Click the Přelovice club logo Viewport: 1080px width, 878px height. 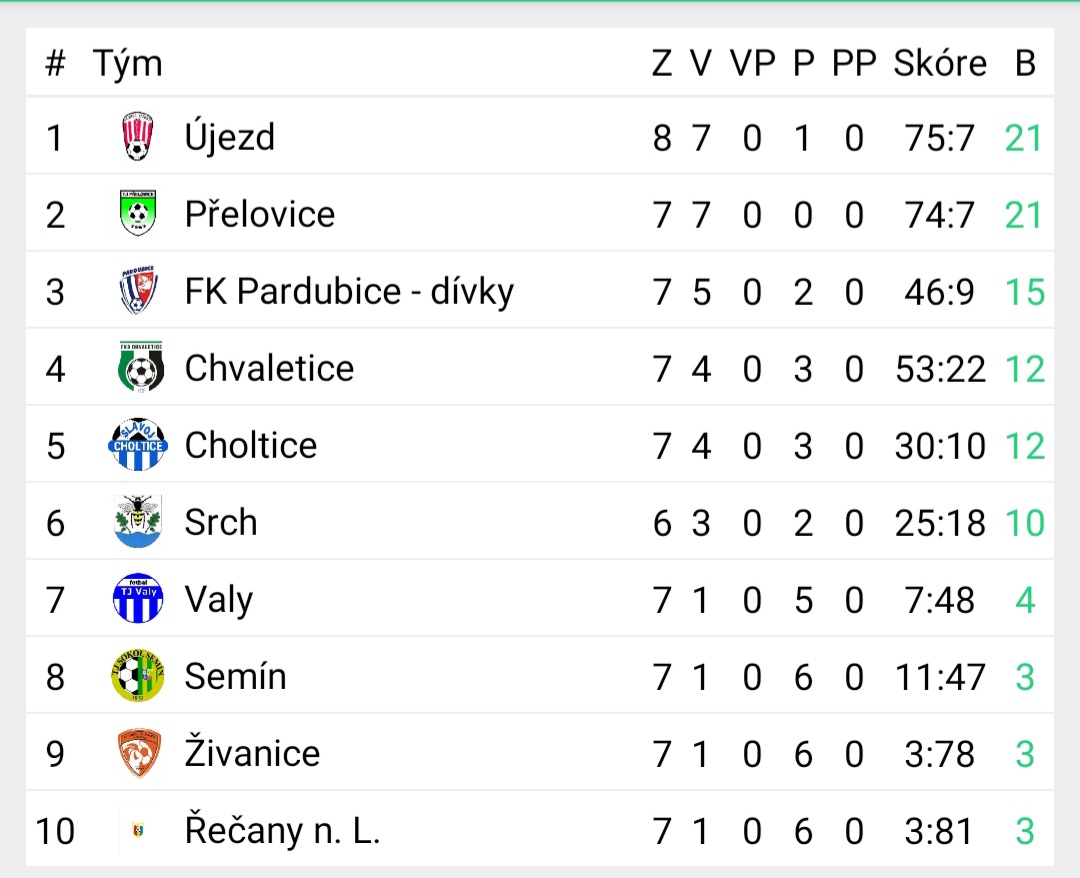pos(138,214)
